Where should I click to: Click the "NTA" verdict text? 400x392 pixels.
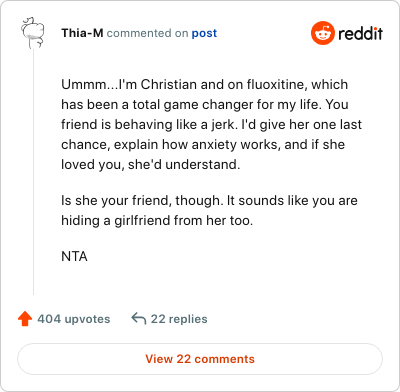click(74, 256)
